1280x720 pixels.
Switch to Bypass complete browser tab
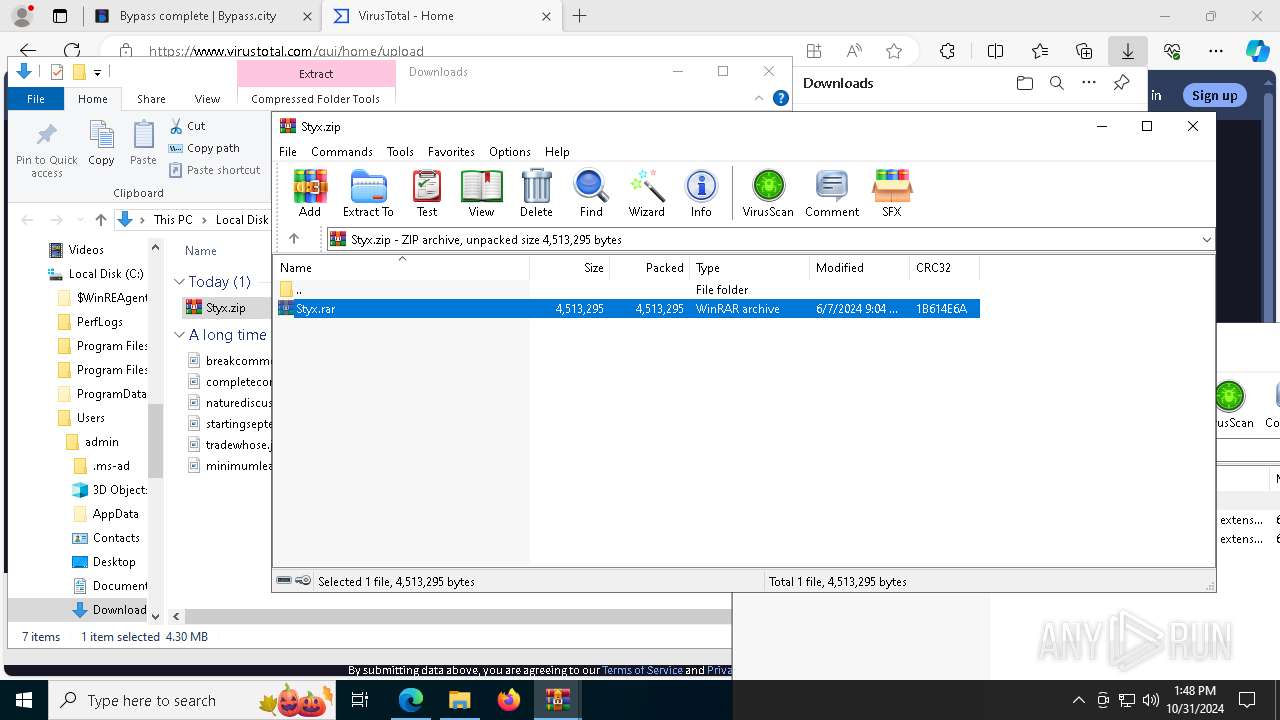click(205, 16)
